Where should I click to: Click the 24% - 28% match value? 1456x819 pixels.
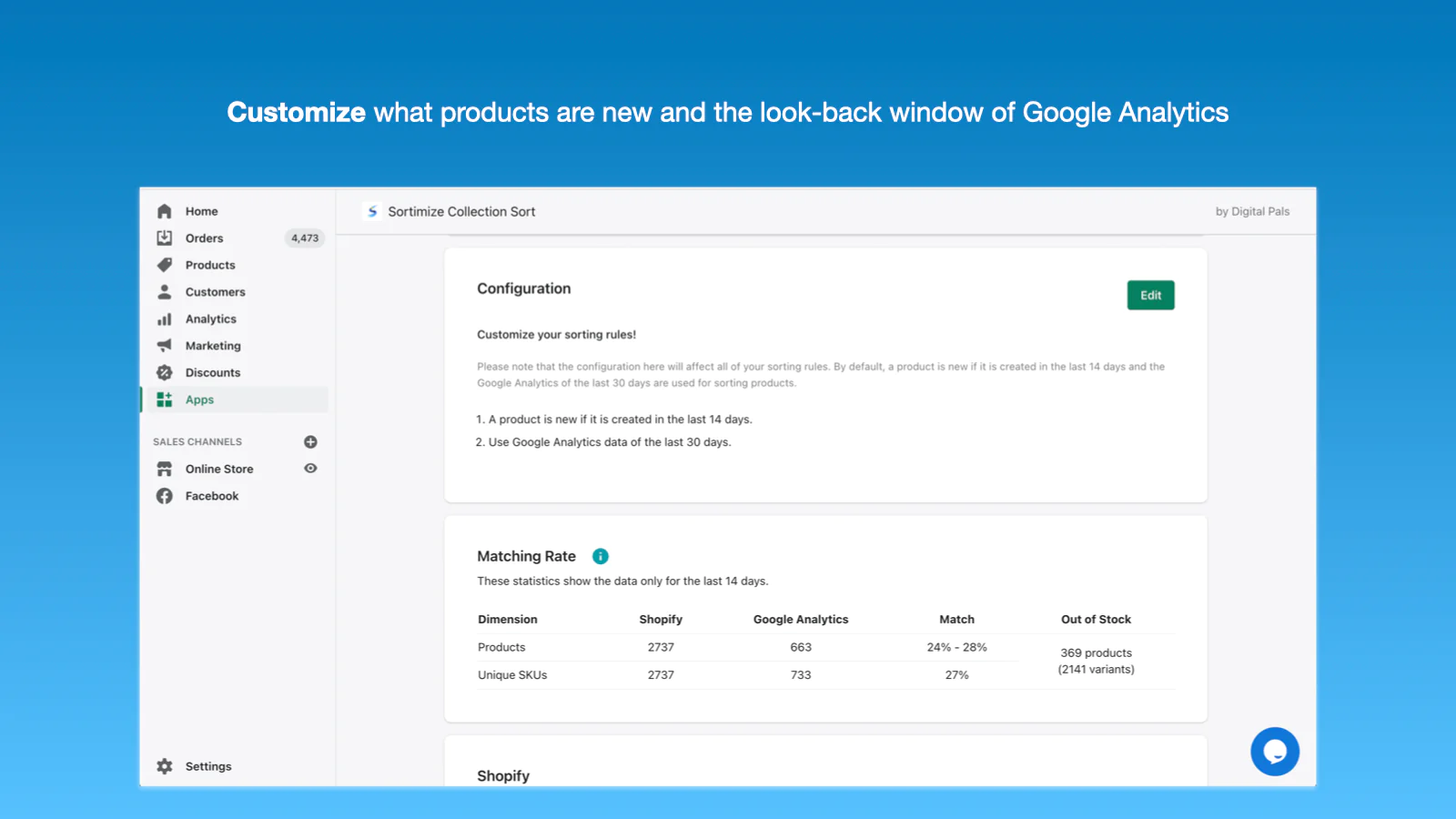tap(956, 647)
